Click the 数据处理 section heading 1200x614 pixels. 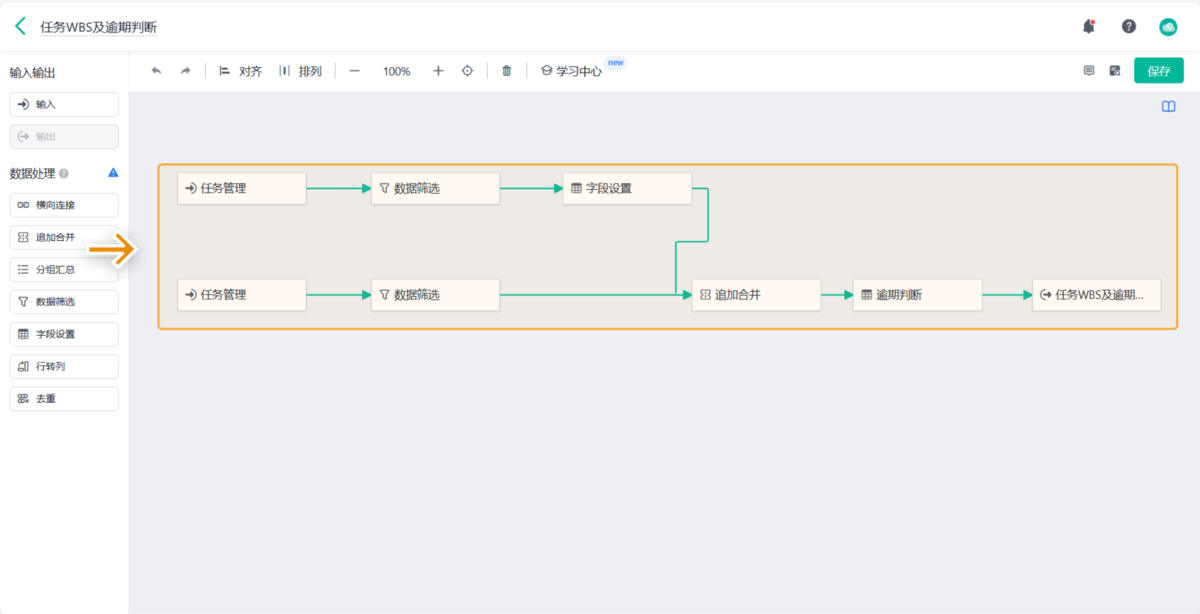coord(32,173)
